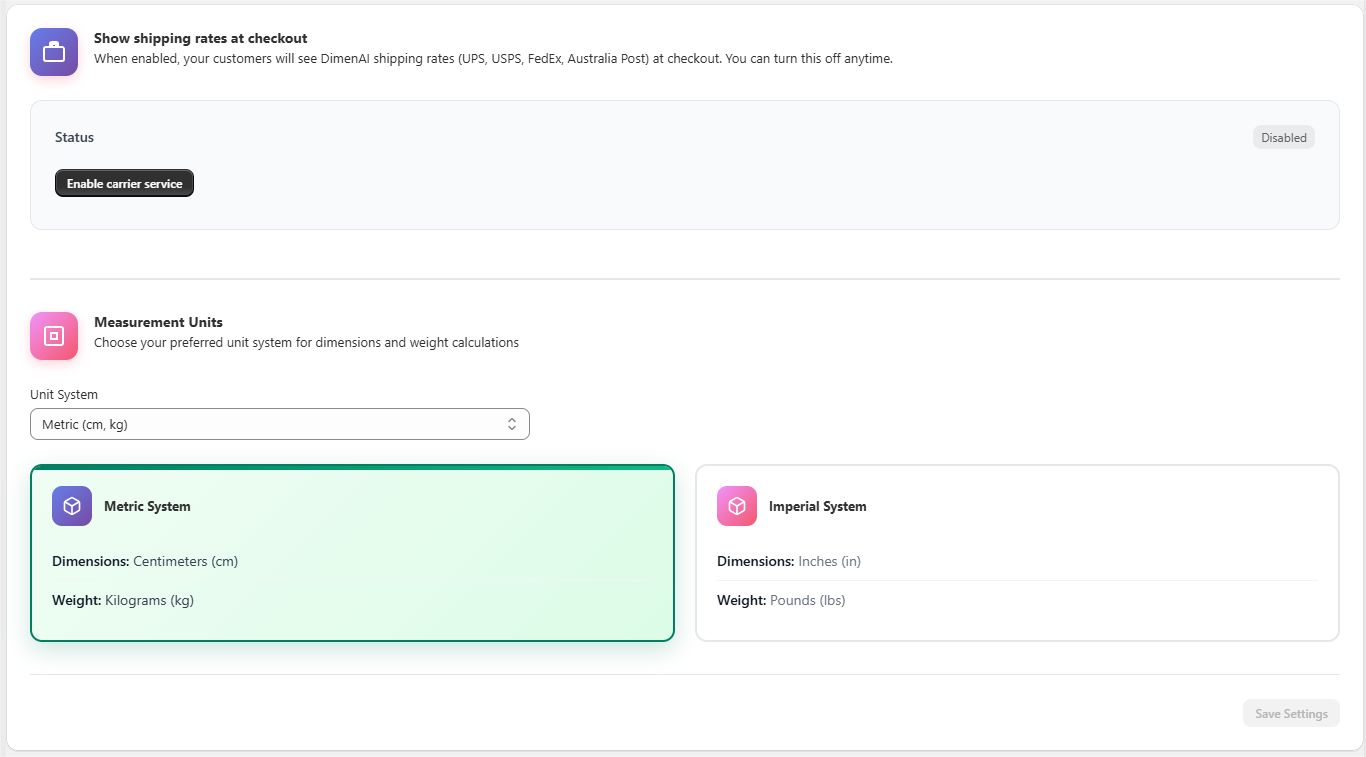Click the up-down chevron in Unit System select
This screenshot has height=757, width=1366.
[512, 424]
